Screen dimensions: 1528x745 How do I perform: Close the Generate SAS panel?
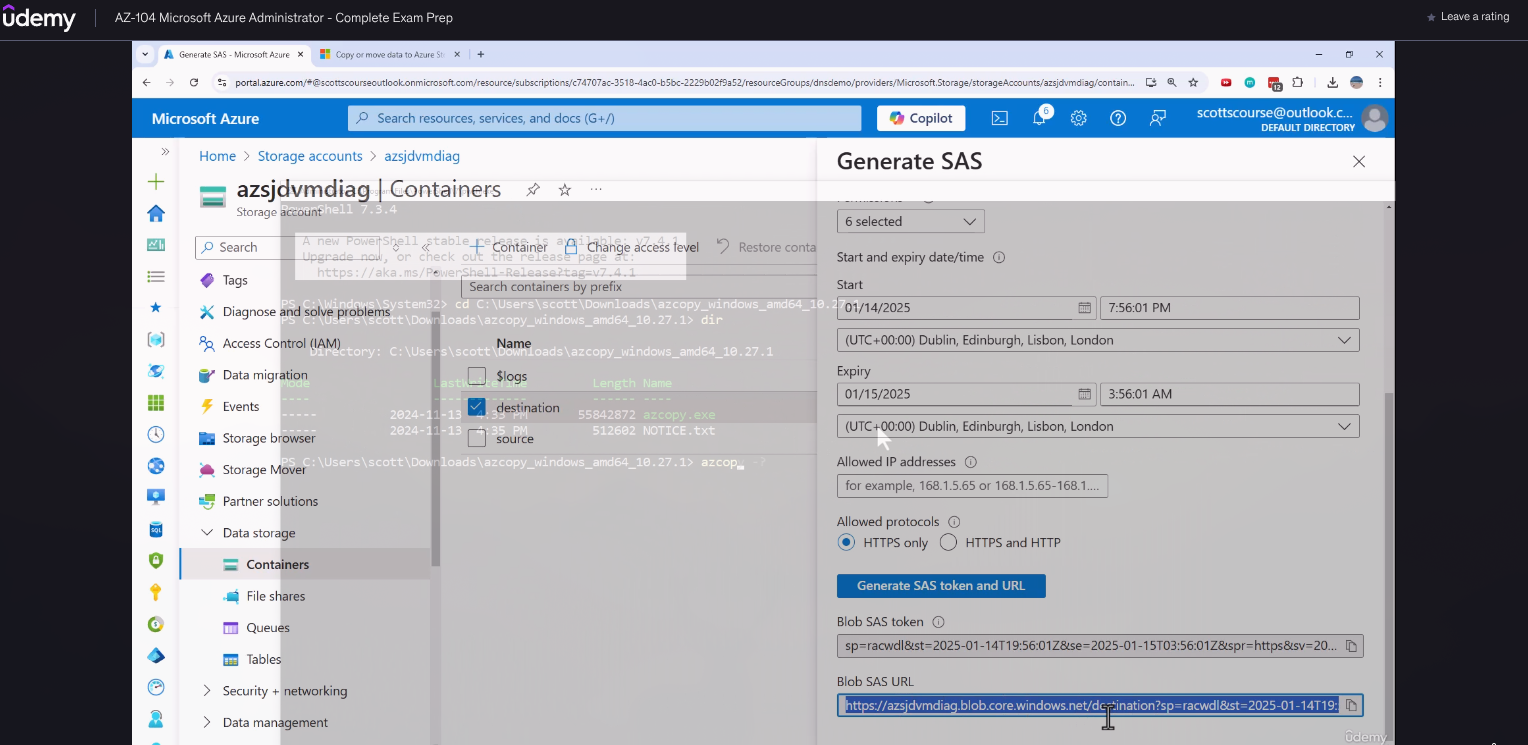[x=1358, y=161]
